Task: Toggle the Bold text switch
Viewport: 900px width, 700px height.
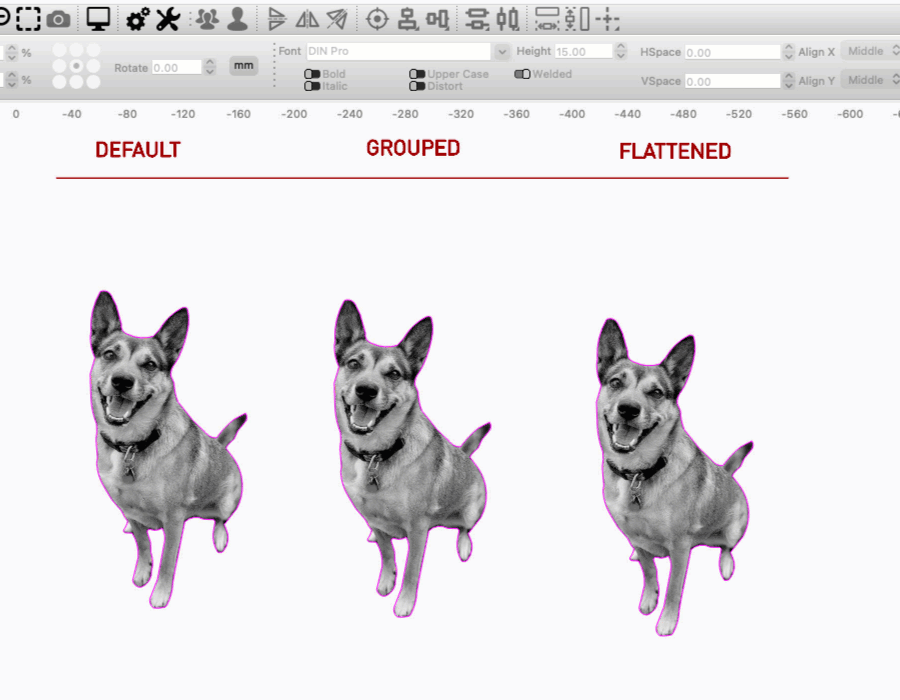Action: tap(312, 74)
